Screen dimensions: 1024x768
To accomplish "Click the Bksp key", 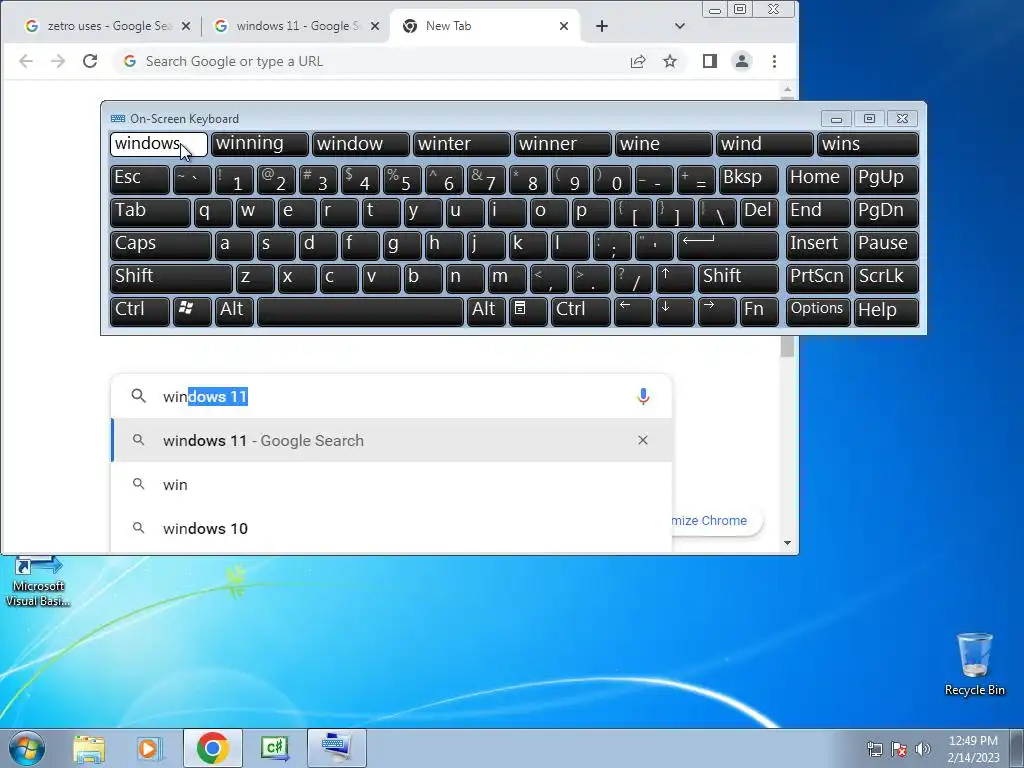I will coord(748,179).
